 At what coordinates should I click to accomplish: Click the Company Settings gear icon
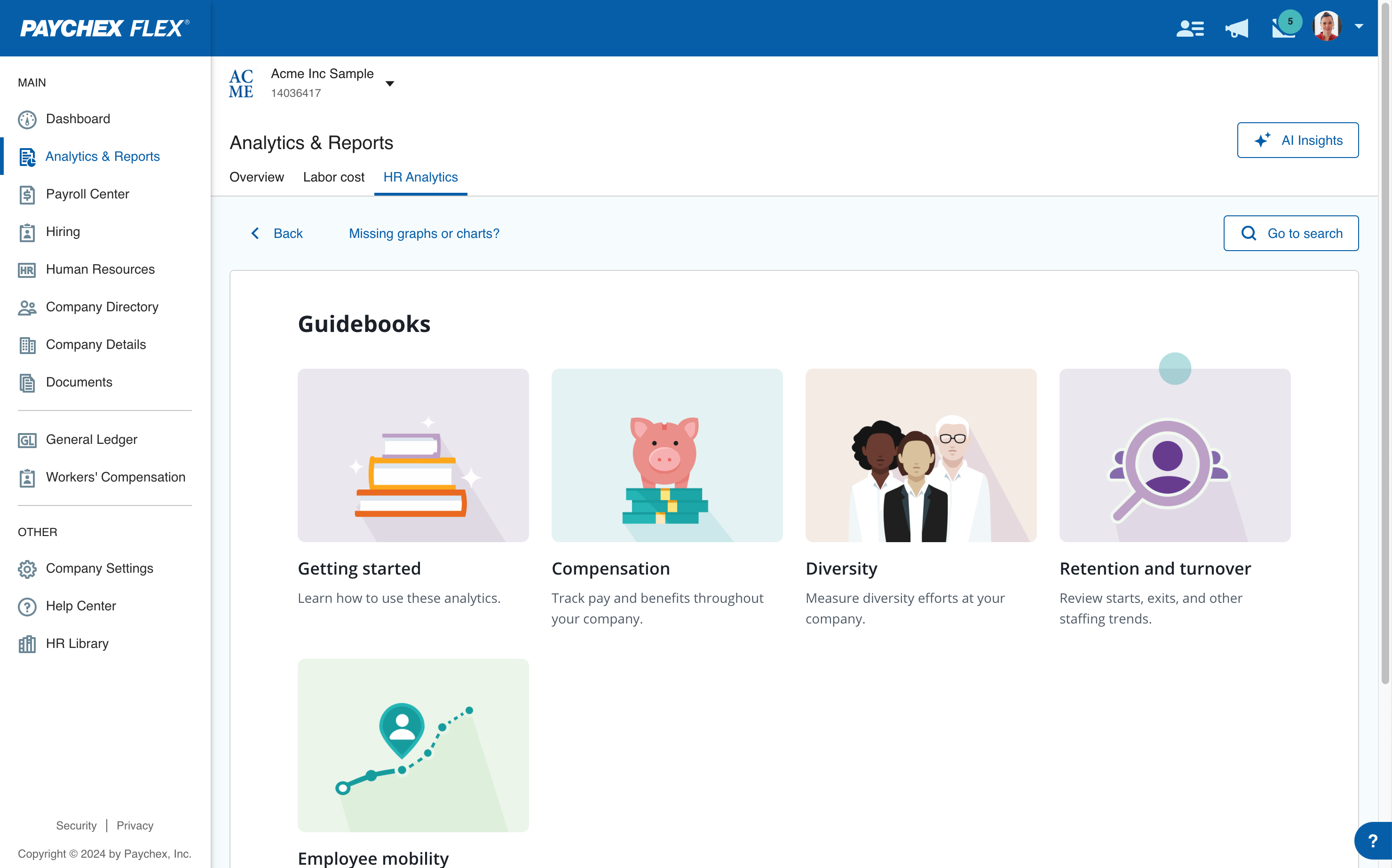coord(27,569)
